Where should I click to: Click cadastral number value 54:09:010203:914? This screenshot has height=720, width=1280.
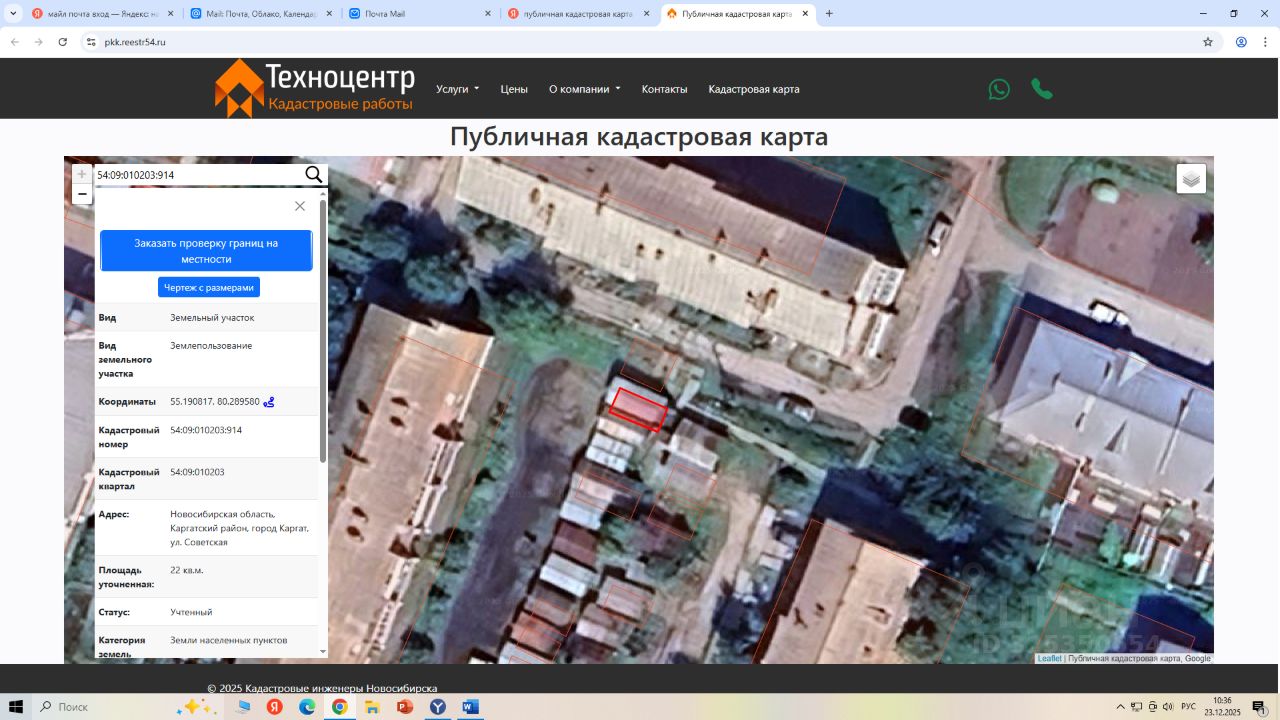206,430
